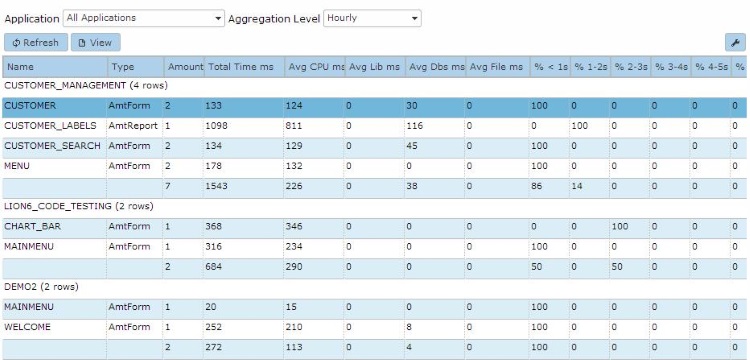
Task: Click the View button
Action: 96,43
